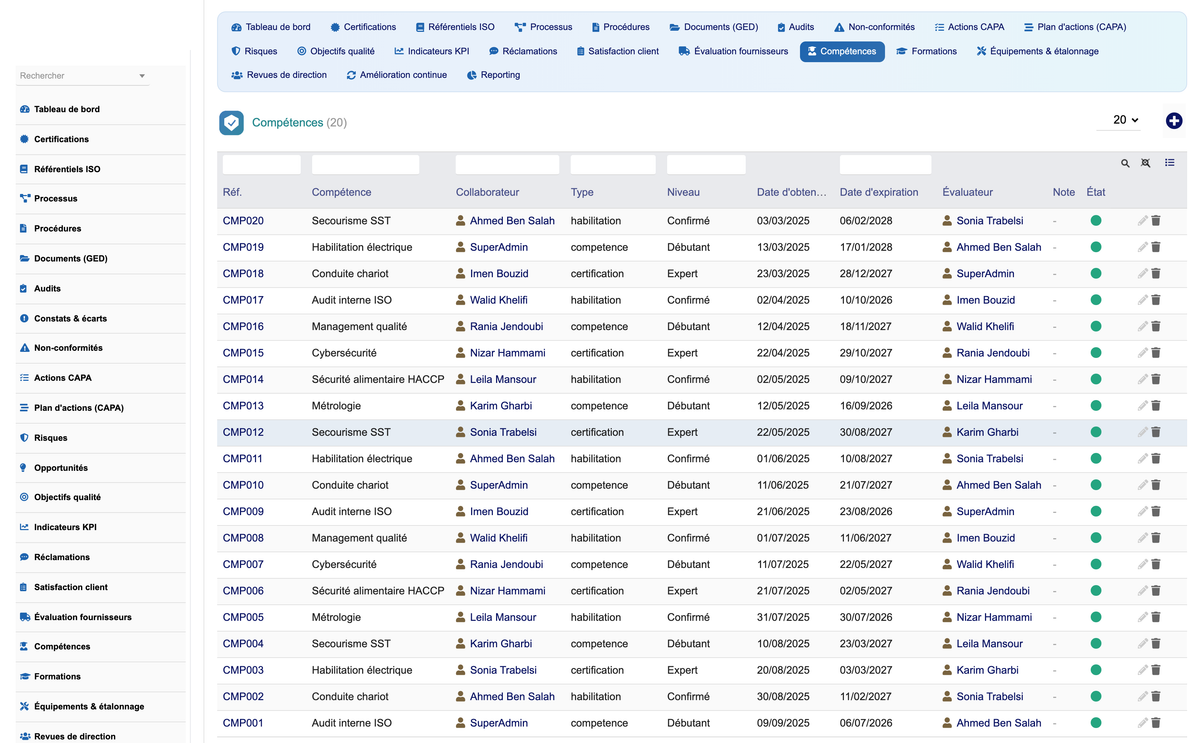Open the Documents (GED) top tab
This screenshot has height=743, width=1200.
pyautogui.click(x=713, y=27)
